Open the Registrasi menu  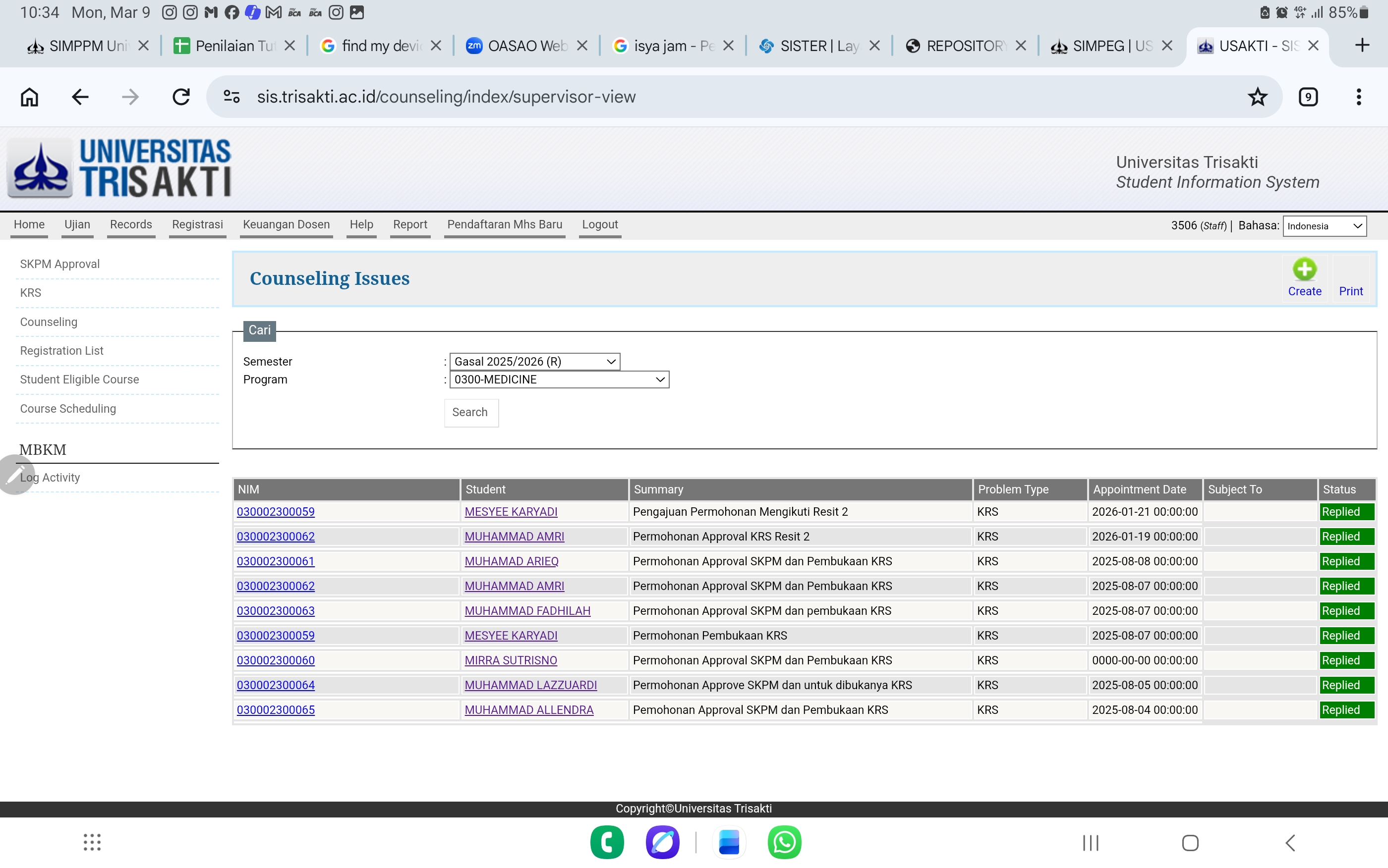[197, 224]
